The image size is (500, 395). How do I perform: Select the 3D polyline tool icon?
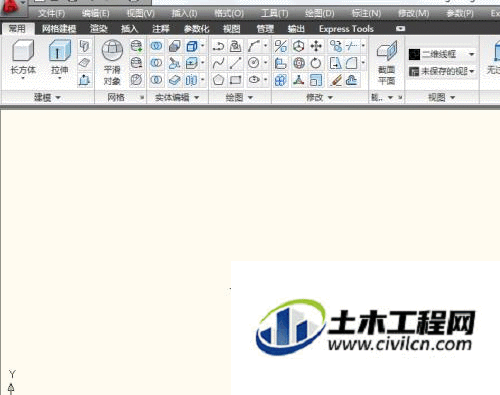pyautogui.click(x=236, y=46)
